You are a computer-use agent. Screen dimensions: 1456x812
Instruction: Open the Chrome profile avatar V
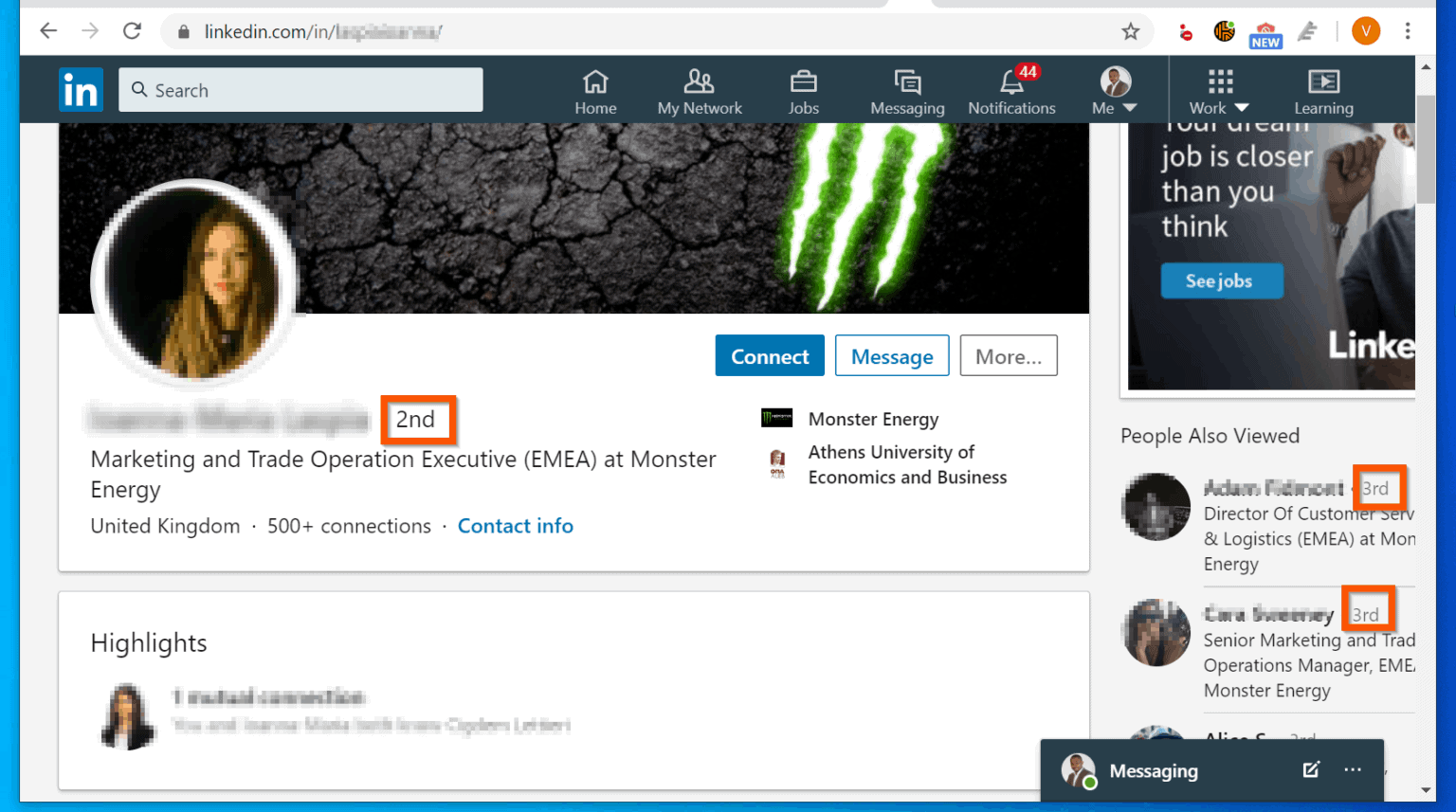tap(1366, 31)
